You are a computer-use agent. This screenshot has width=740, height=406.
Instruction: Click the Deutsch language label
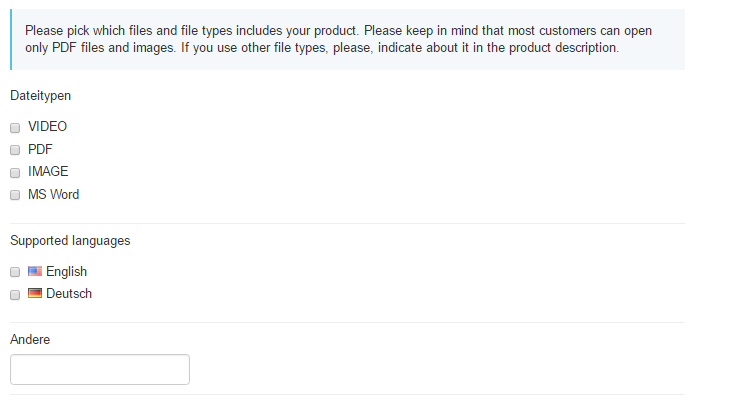(69, 294)
